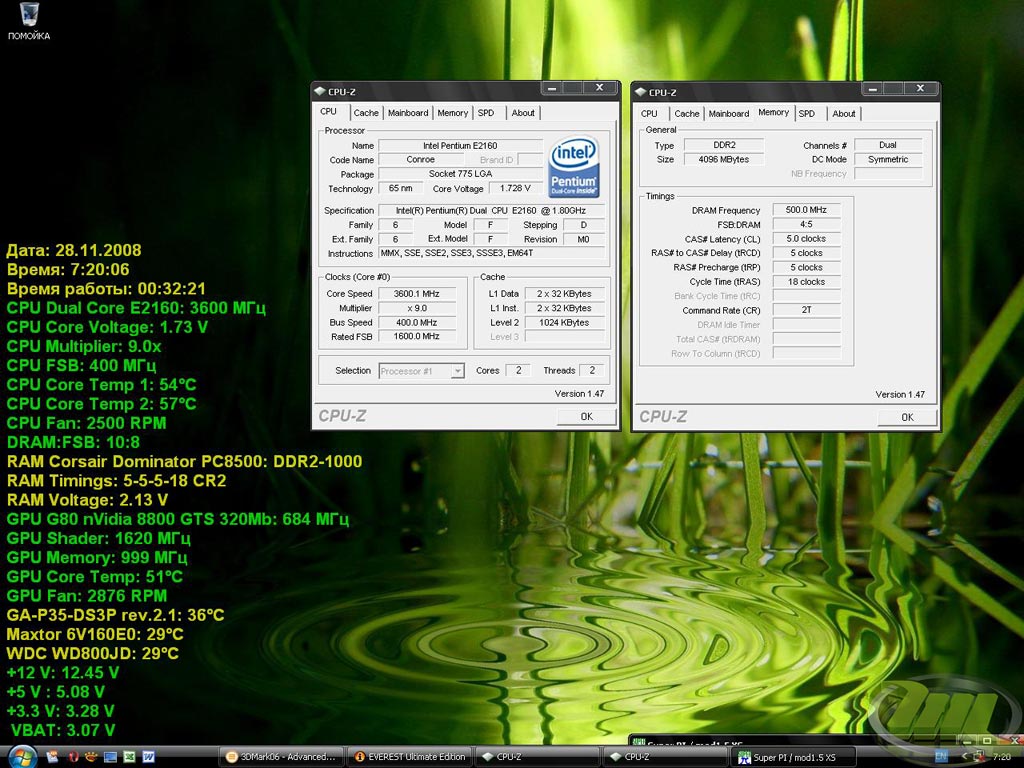The image size is (1024, 768).
Task: Click the CAS# Latency value 5.0 clocks
Action: point(807,238)
